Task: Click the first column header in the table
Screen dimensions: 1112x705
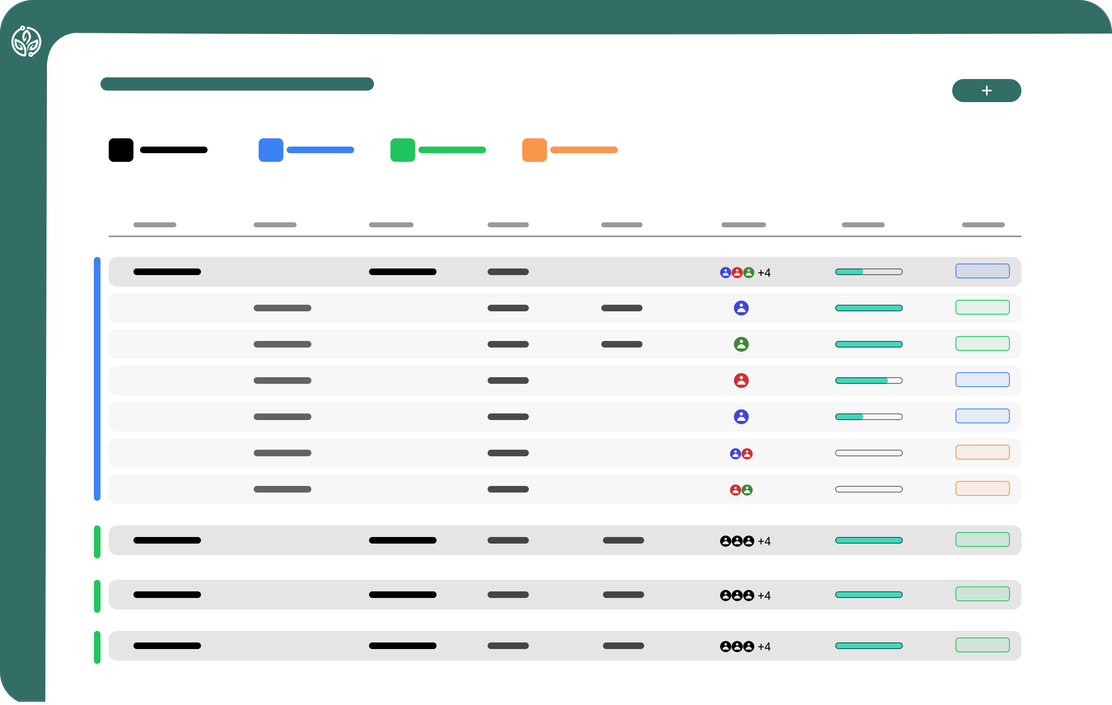Action: (154, 225)
